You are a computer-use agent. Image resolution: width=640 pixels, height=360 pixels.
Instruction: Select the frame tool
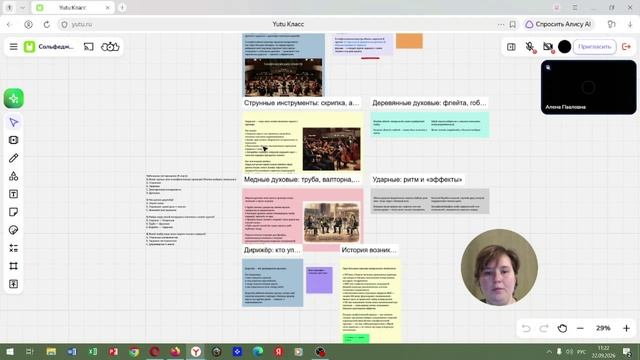(x=13, y=266)
